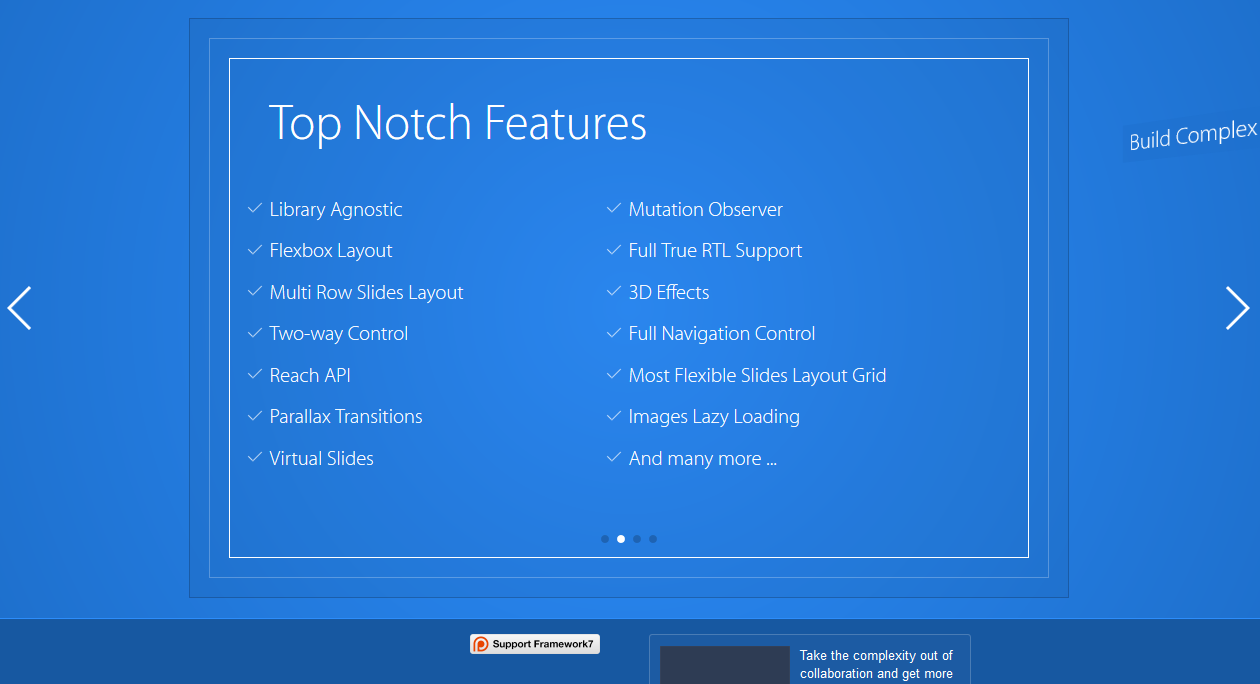Click the 'Build Complex' tilted slide text
Viewport: 1260px width, 684px height.
tap(1193, 135)
